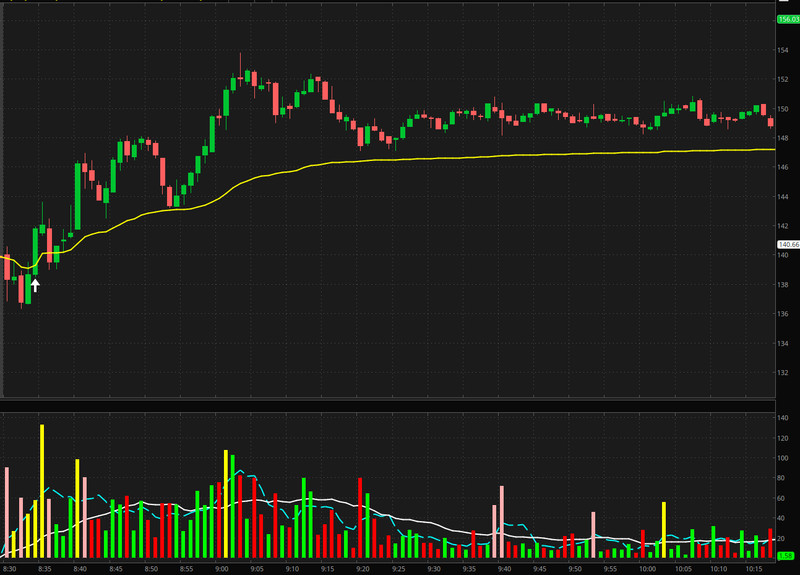Click the 10:15 time axis label

754,569
